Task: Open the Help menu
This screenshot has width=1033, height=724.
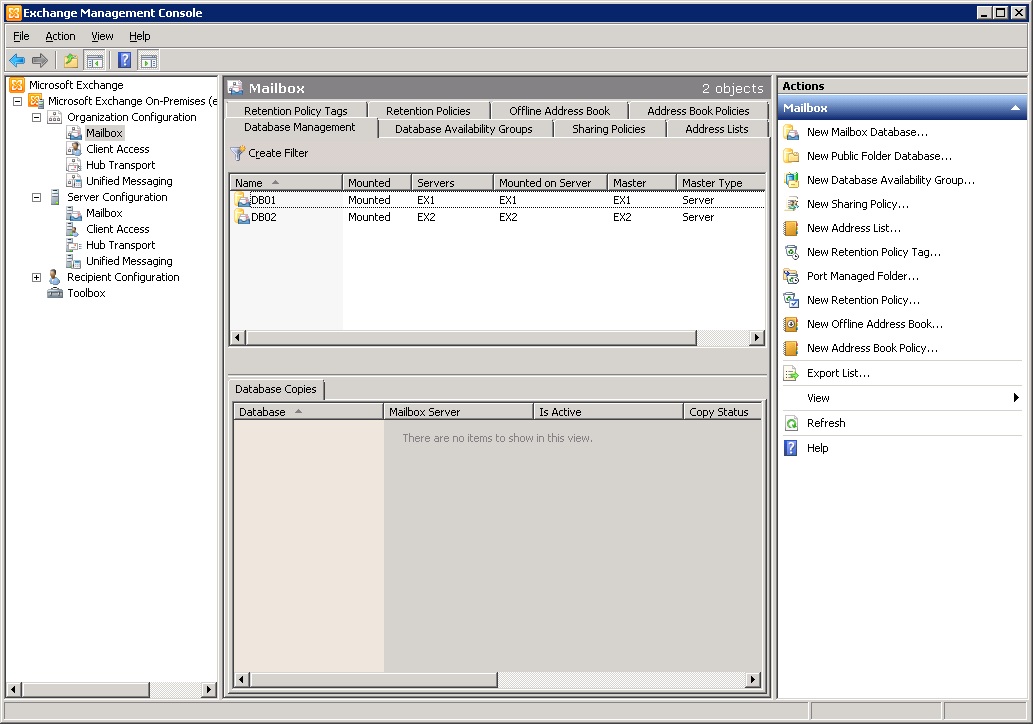Action: coord(140,36)
